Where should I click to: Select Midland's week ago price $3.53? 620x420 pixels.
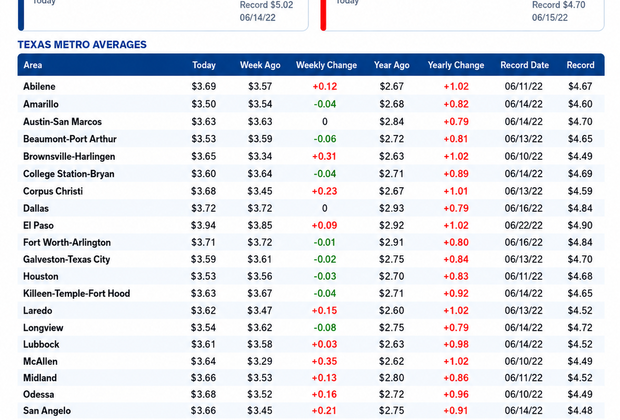tap(260, 378)
